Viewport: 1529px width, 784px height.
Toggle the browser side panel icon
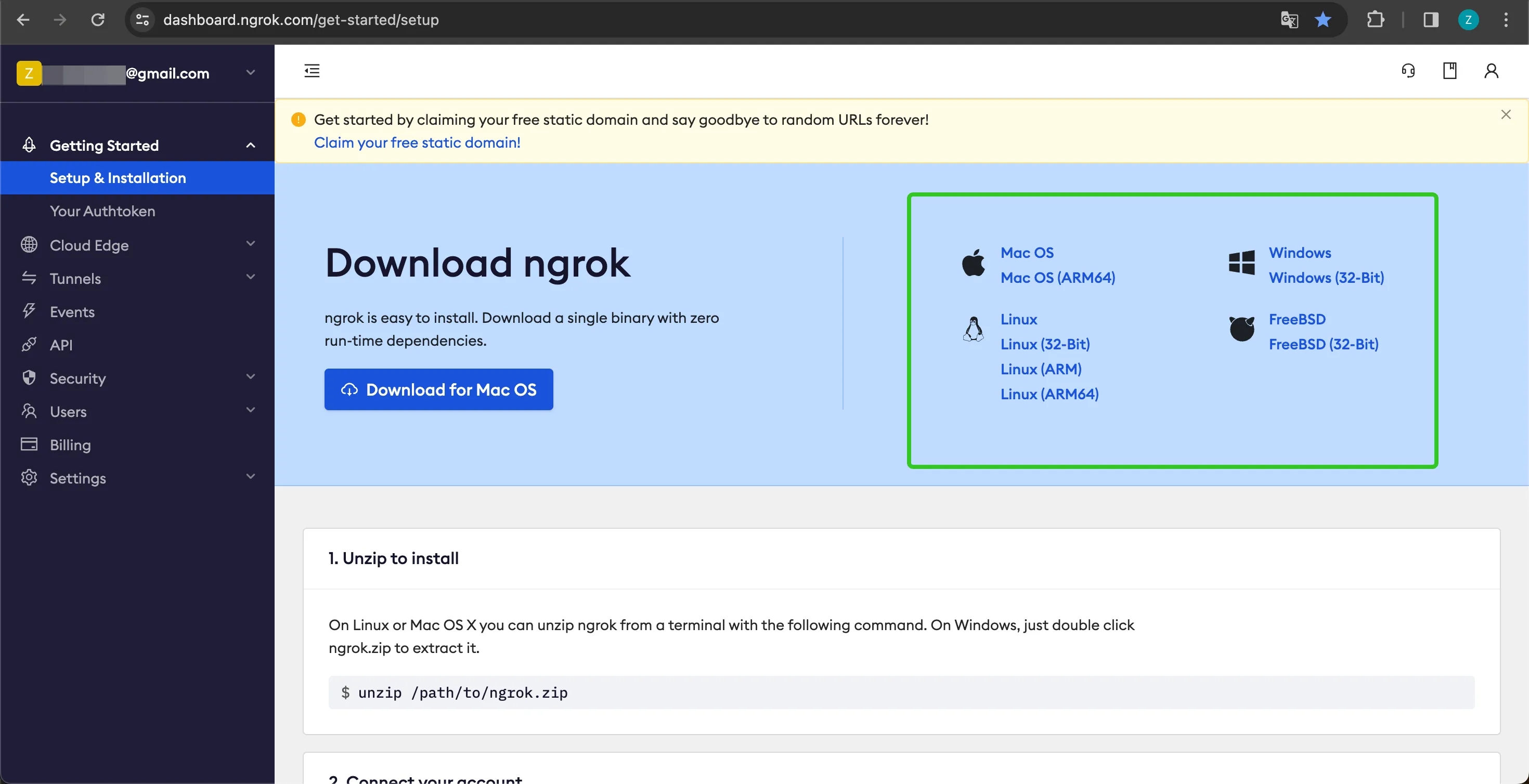pyautogui.click(x=1431, y=20)
